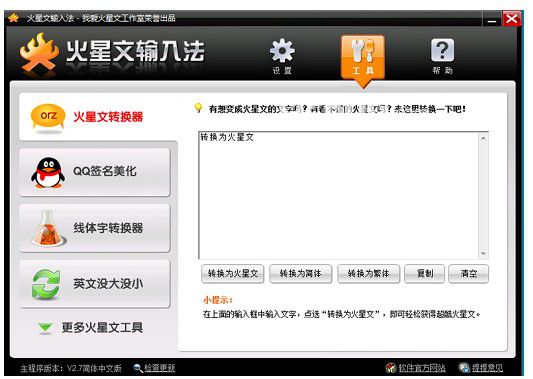The width and height of the screenshot is (533, 379).
Task: Click scrollbar up arrow in text box
Action: [x=483, y=138]
